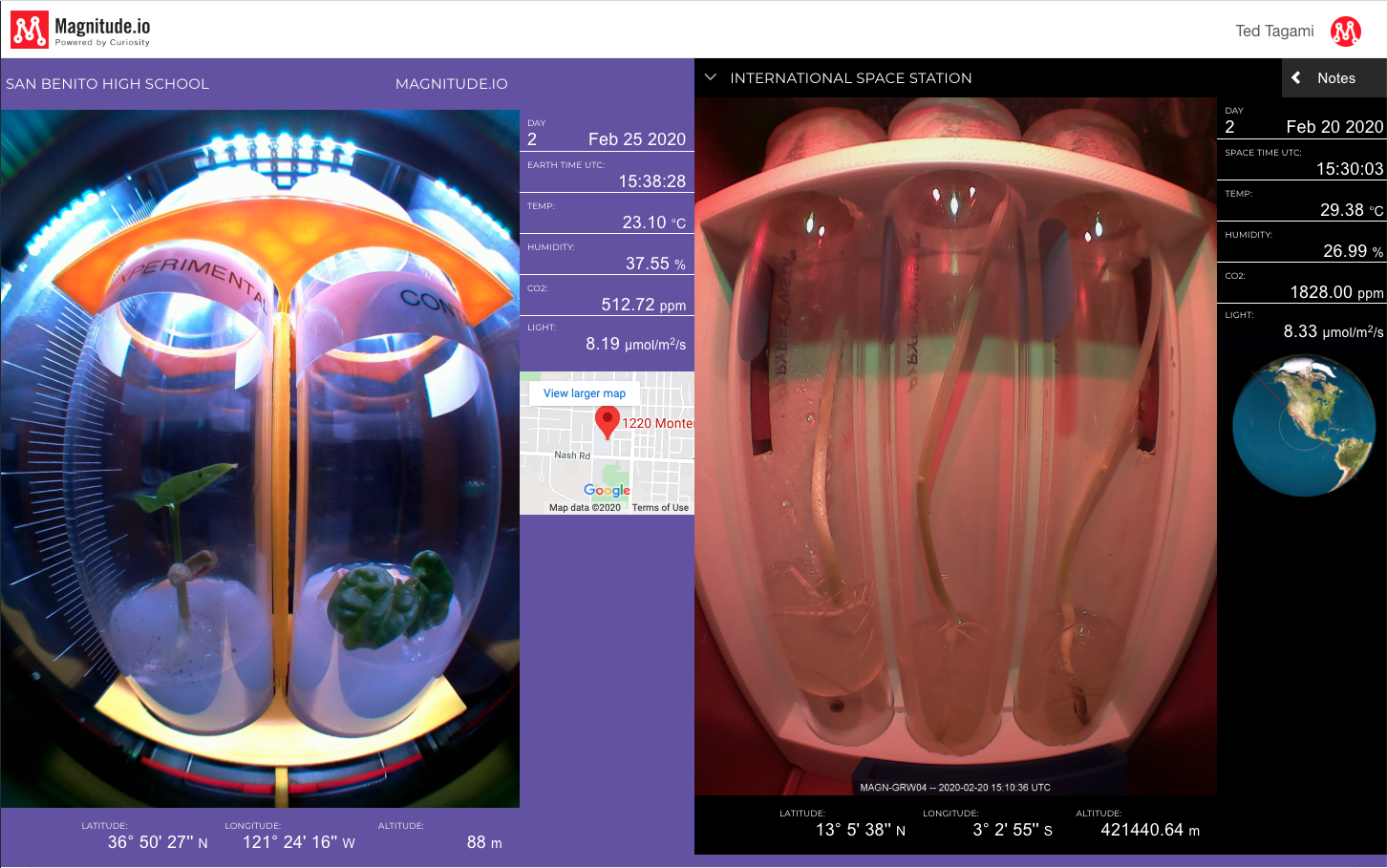The height and width of the screenshot is (868, 1387).
Task: Click 1220 Monte address label on map
Action: (657, 423)
